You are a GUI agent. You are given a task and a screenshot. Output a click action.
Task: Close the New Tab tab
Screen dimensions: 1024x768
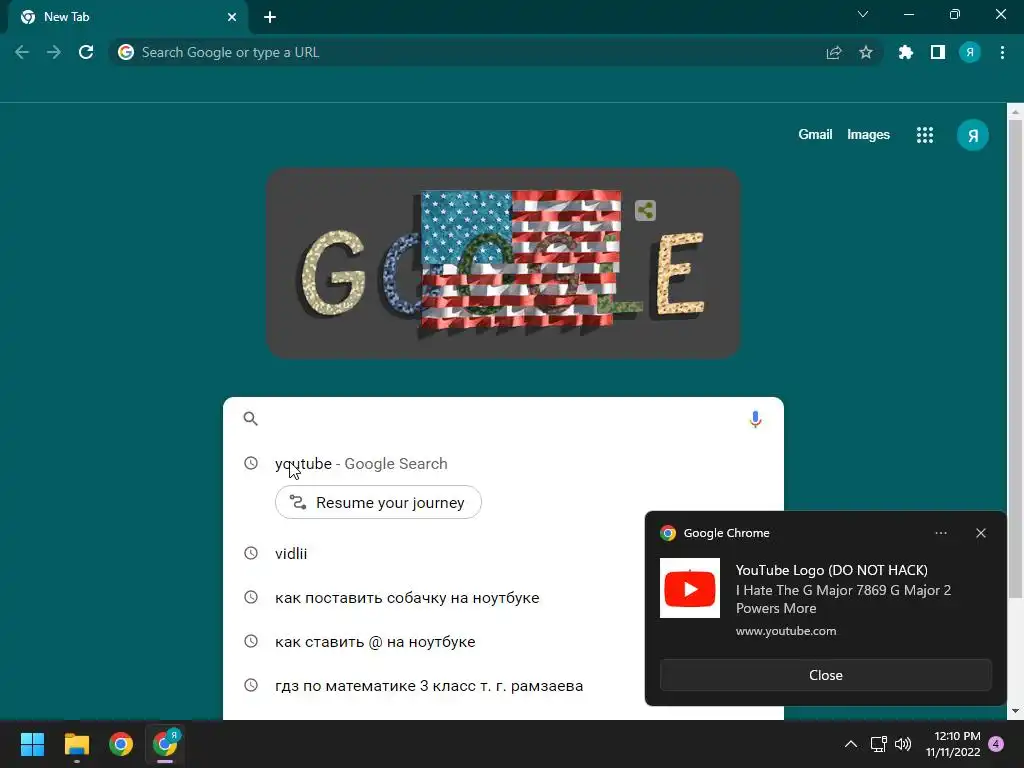tap(232, 17)
